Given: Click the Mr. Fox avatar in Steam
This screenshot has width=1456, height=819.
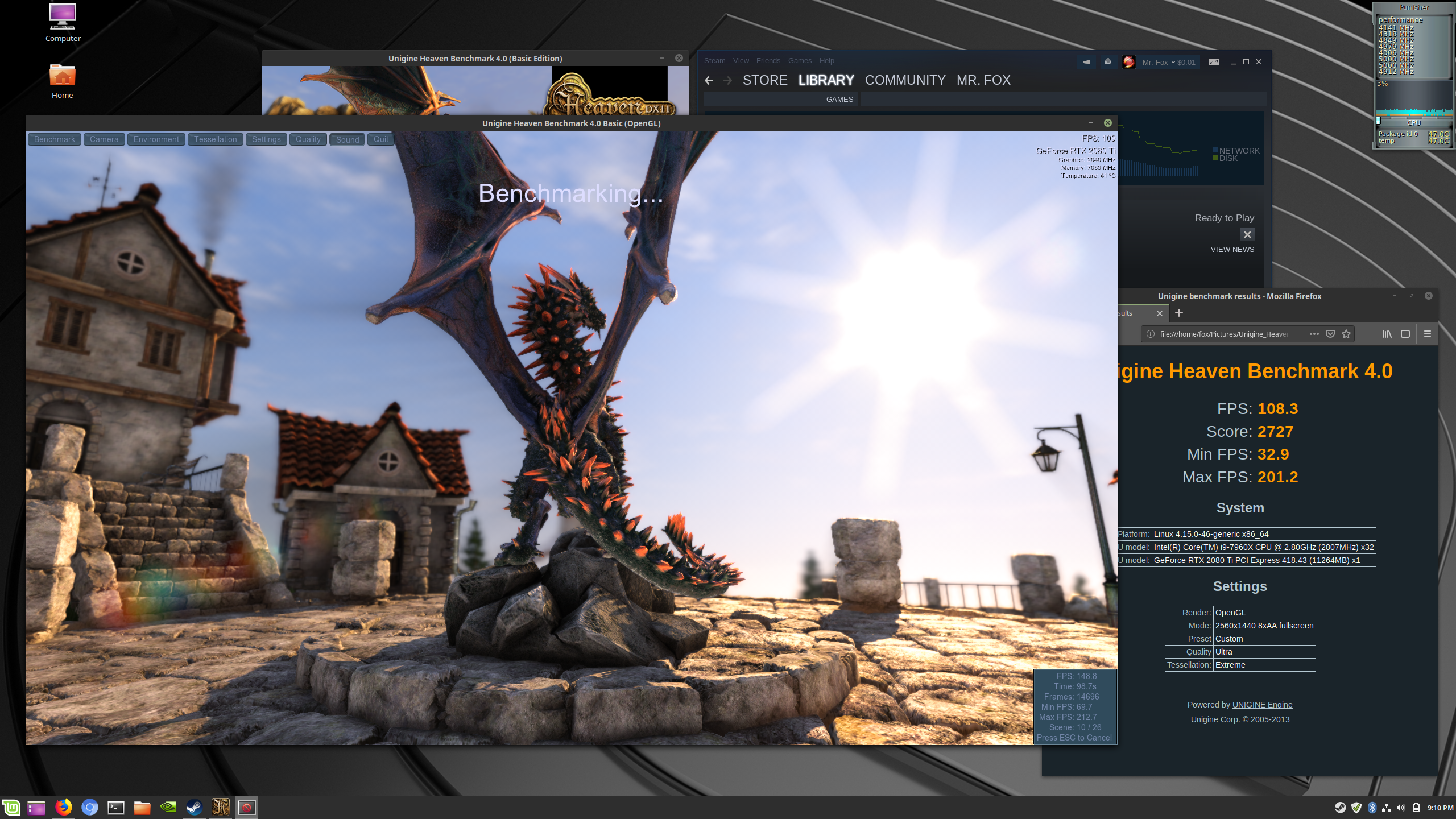Looking at the screenshot, I should 1129,62.
